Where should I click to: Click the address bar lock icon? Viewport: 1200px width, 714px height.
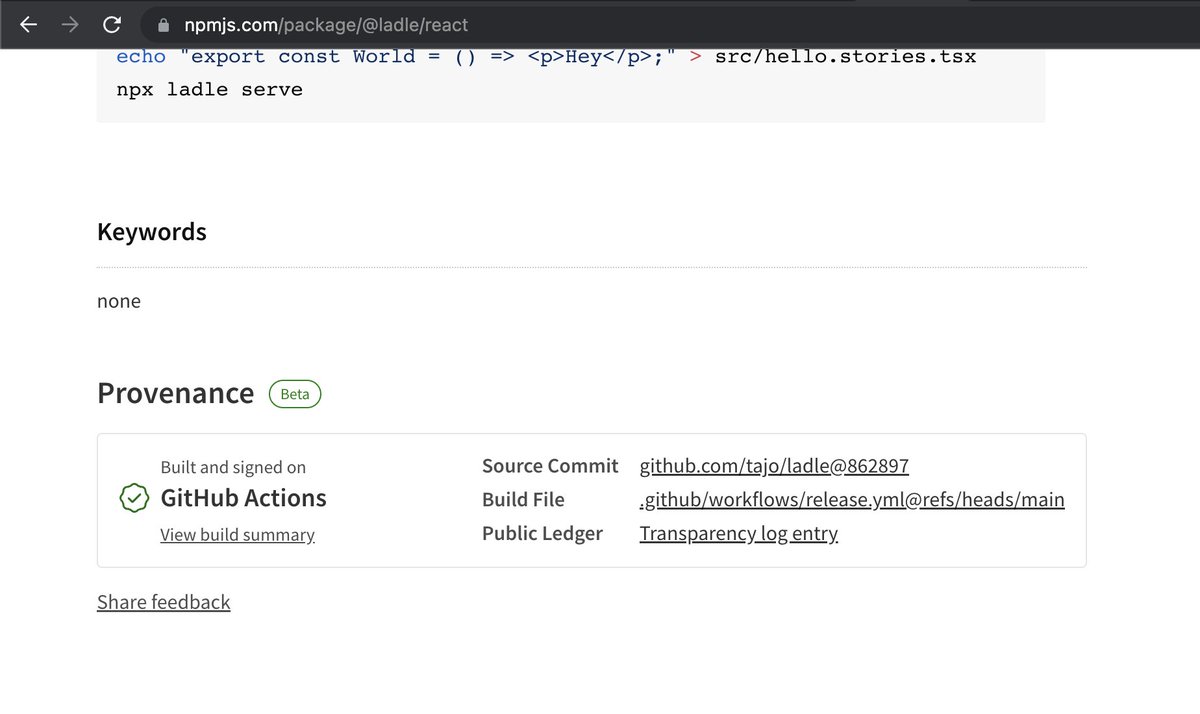point(164,25)
